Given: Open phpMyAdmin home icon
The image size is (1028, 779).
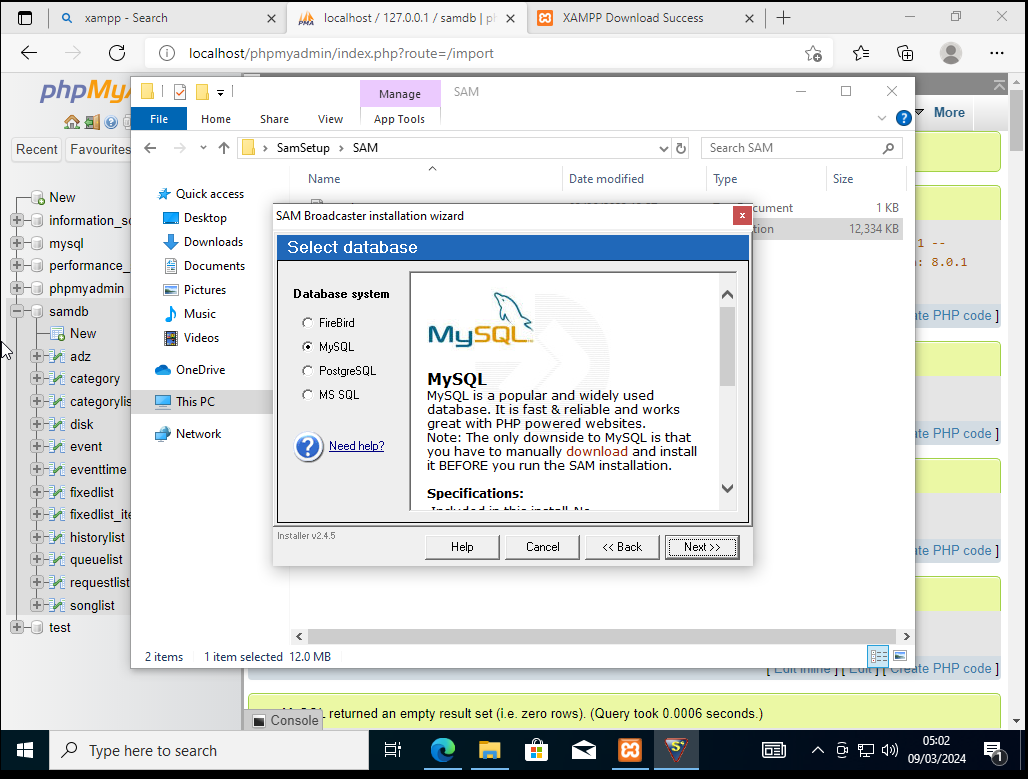Looking at the screenshot, I should click(x=72, y=122).
